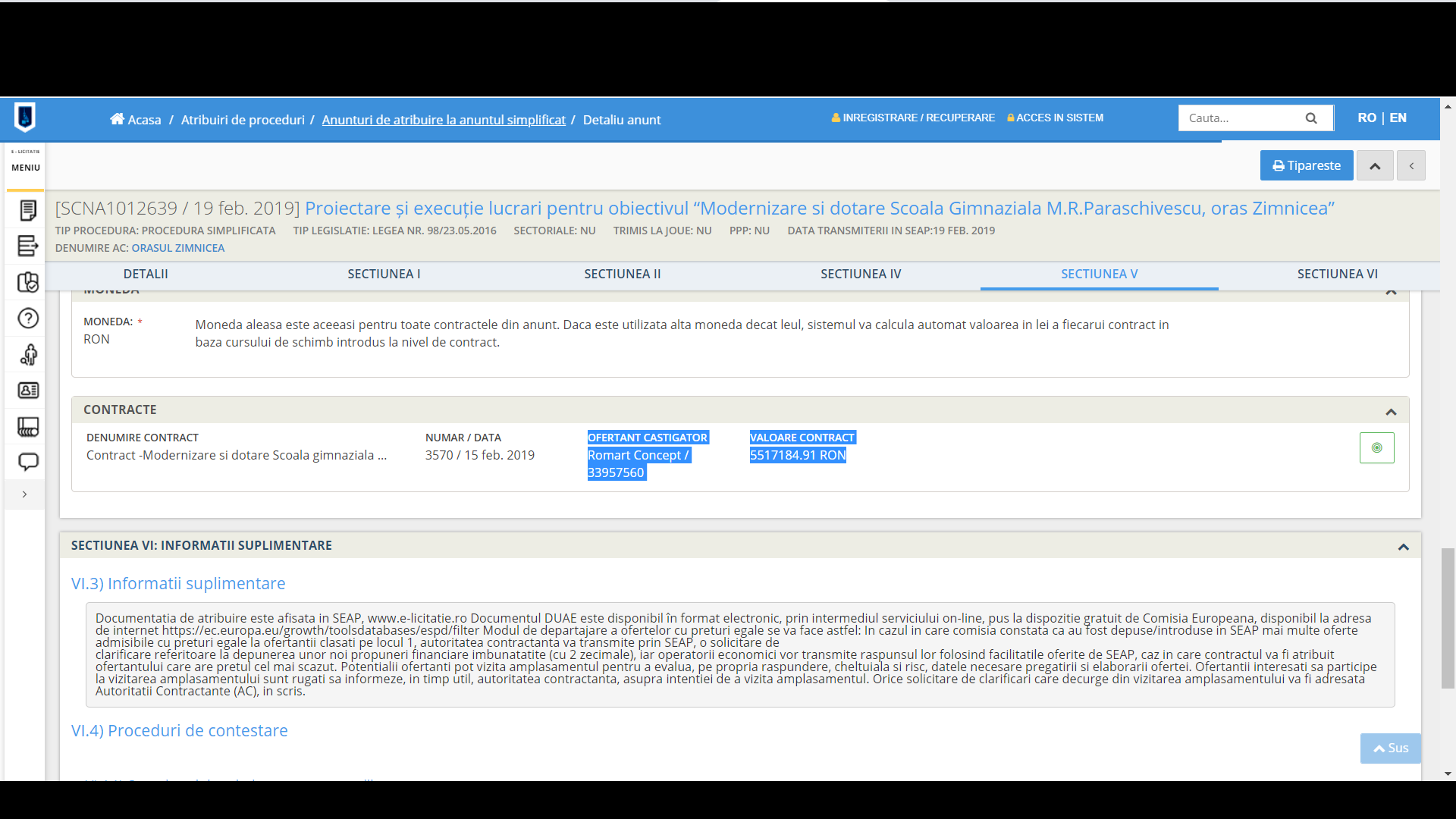Open the help question mark sidebar icon
Viewport: 1456px width, 819px height.
pyautogui.click(x=28, y=318)
